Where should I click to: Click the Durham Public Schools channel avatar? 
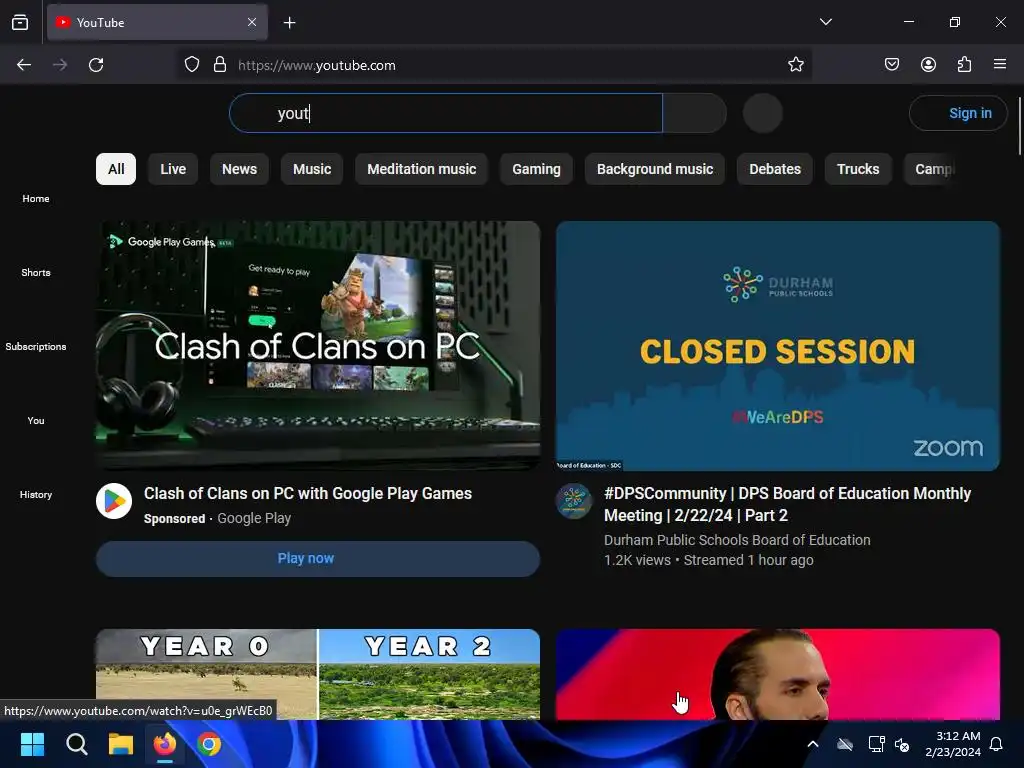tap(573, 501)
